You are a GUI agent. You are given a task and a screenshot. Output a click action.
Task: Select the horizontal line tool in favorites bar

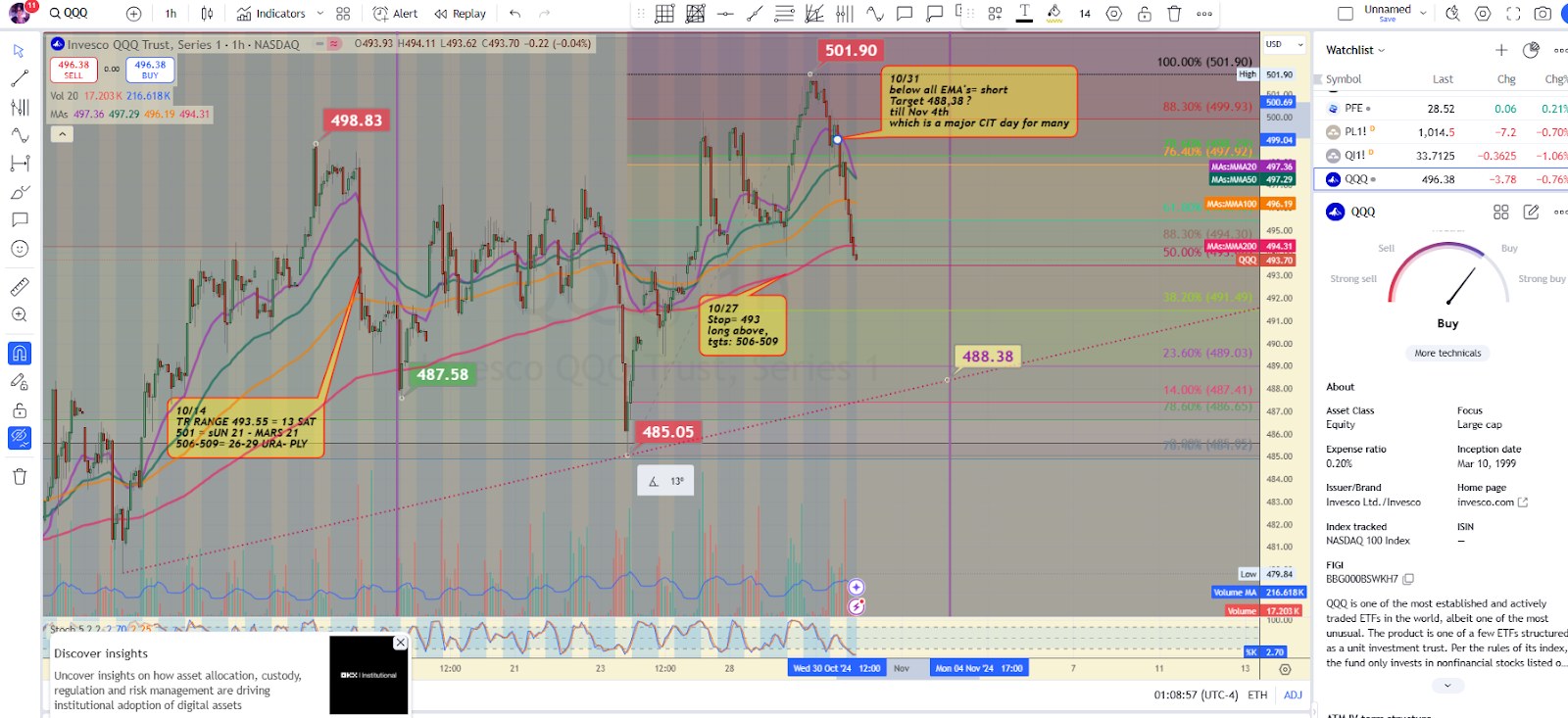725,14
